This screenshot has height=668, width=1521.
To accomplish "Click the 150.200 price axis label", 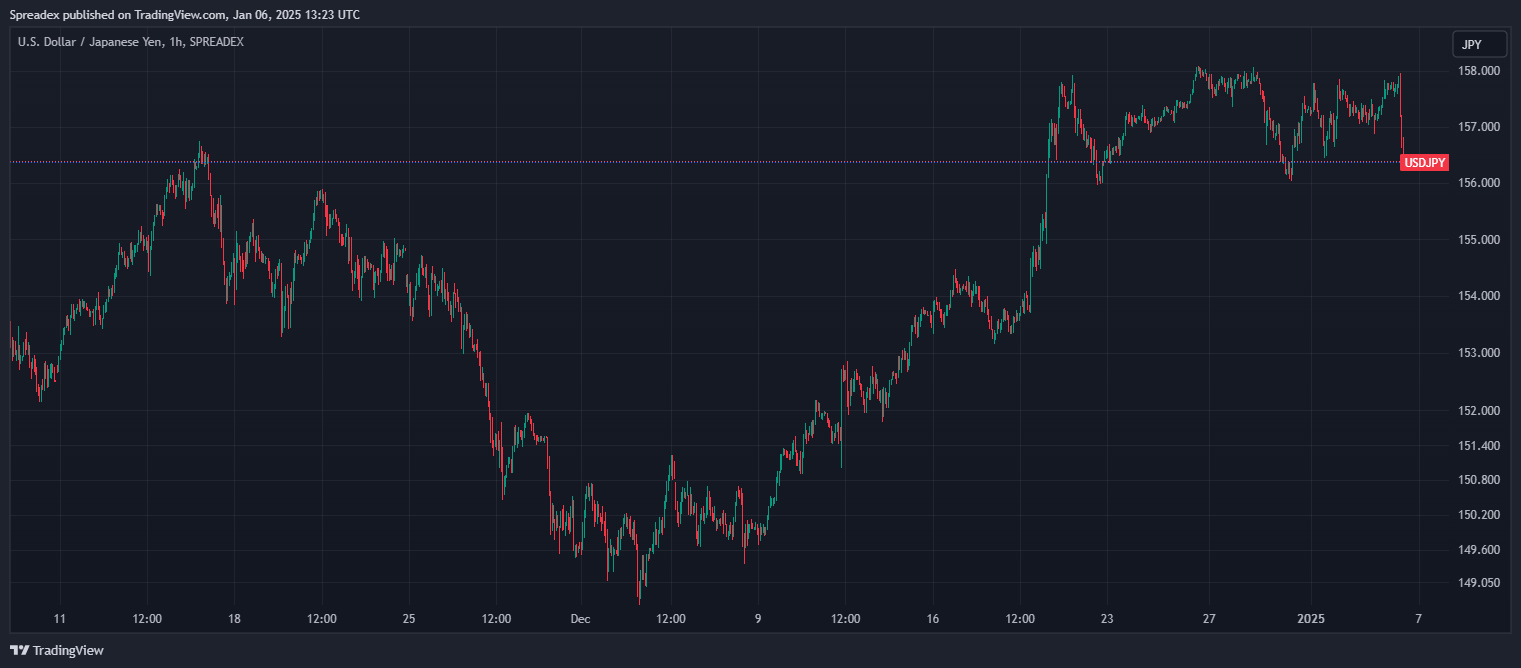I will pos(1479,515).
